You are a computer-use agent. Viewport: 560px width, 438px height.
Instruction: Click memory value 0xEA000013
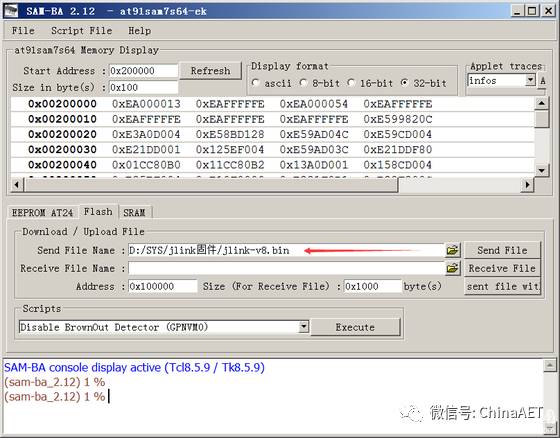(x=146, y=104)
